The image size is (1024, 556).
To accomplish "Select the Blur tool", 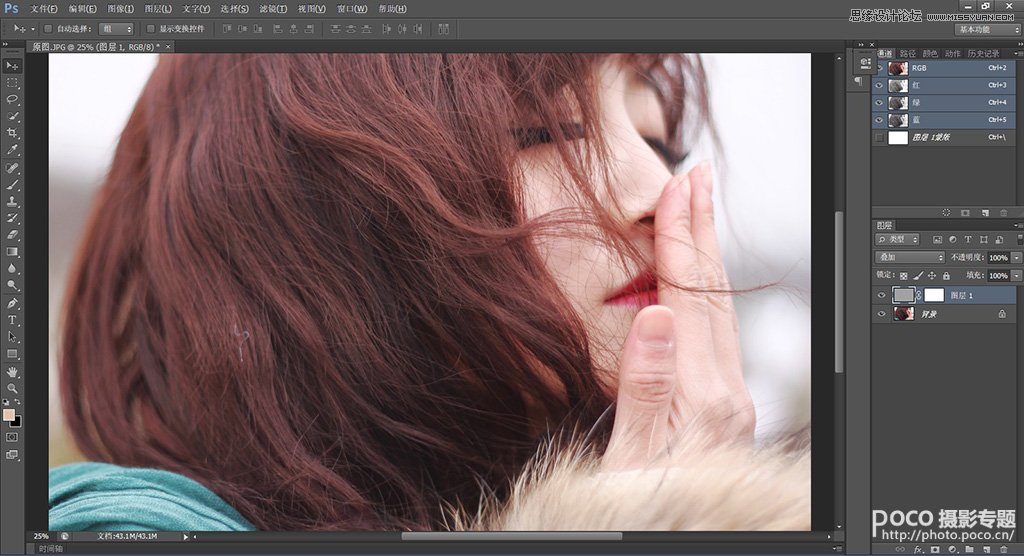I will point(12,269).
